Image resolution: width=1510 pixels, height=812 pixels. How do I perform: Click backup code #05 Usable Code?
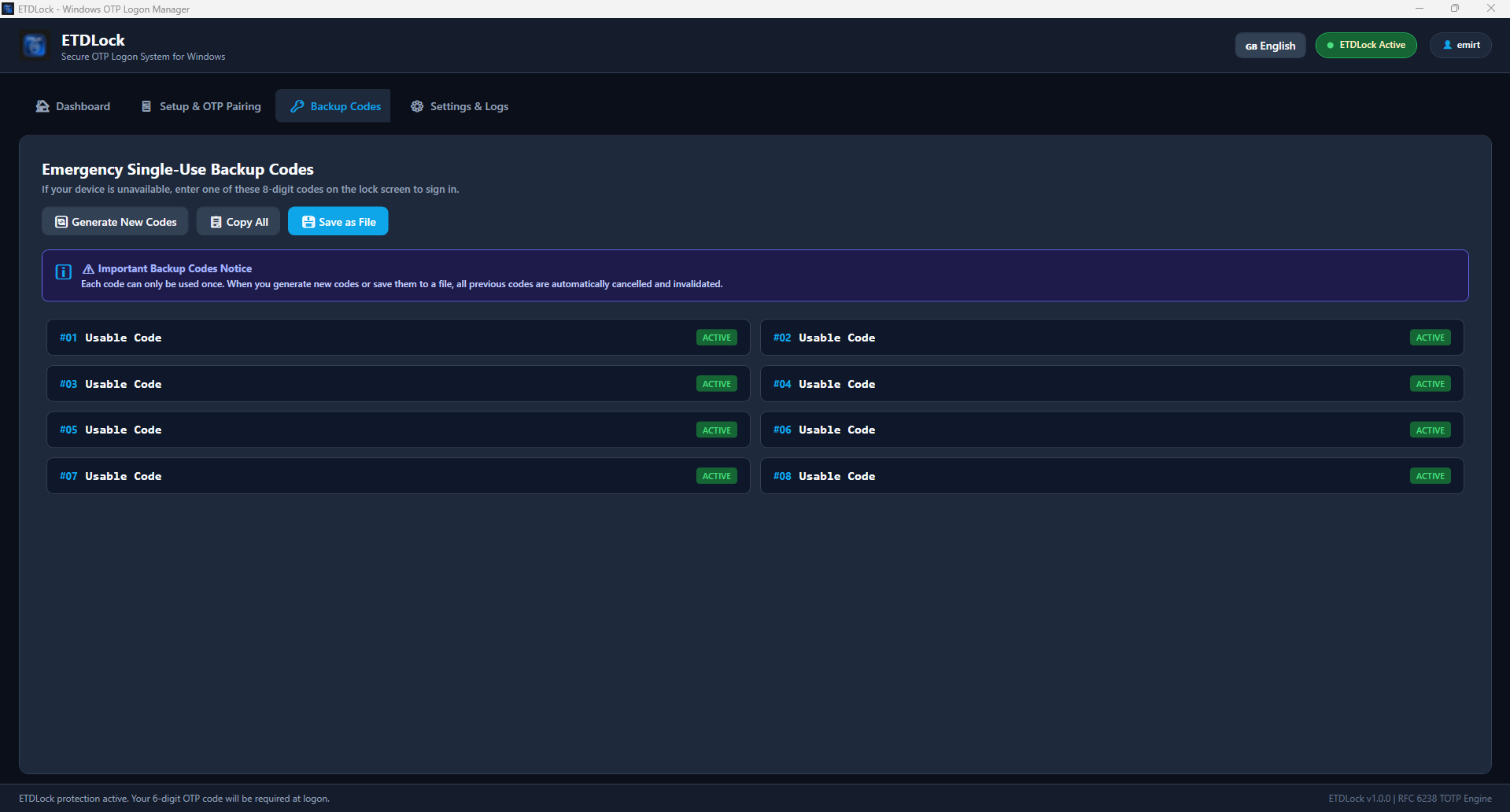(x=398, y=430)
